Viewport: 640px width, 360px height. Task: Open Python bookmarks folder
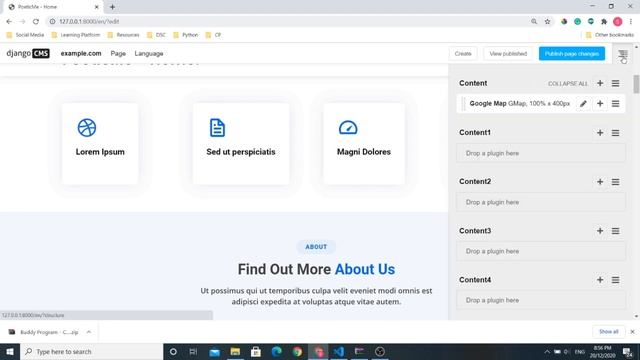(x=186, y=35)
